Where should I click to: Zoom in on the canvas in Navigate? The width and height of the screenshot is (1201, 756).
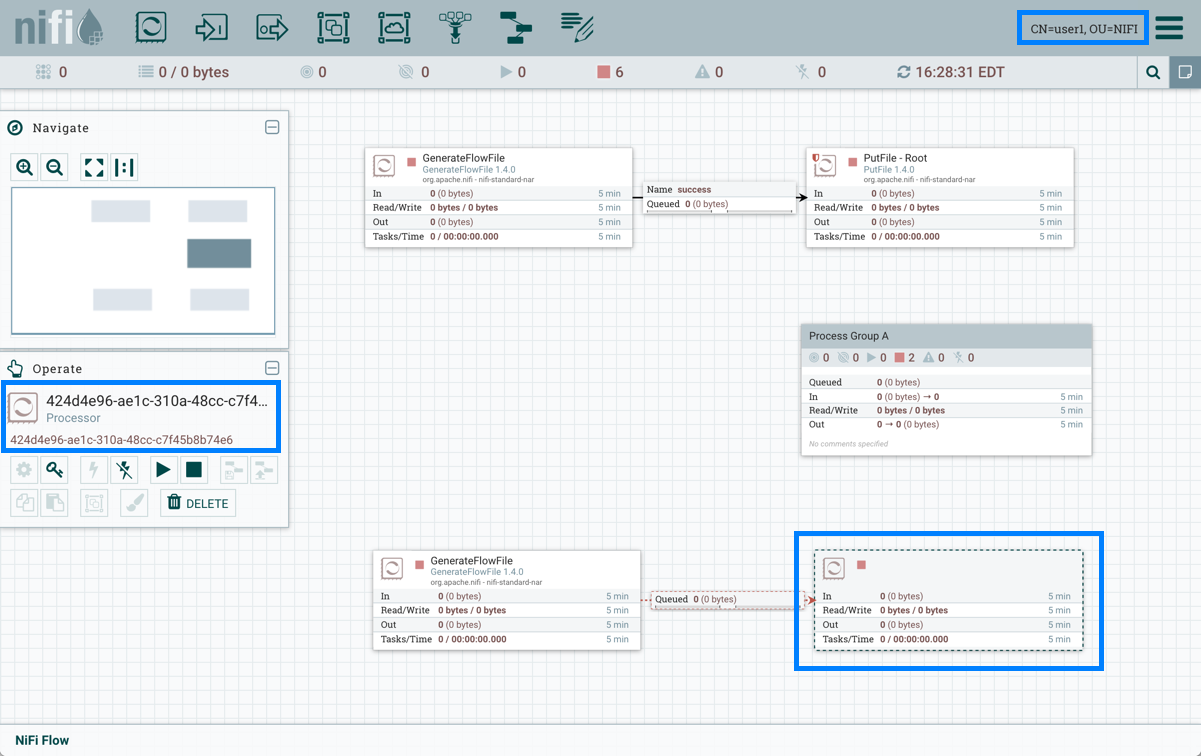click(x=25, y=168)
